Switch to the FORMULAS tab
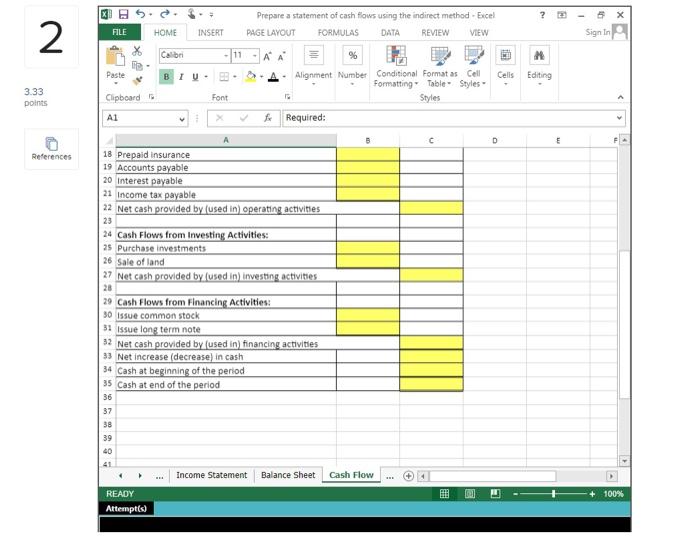Image resolution: width=700 pixels, height=546 pixels. 338,33
